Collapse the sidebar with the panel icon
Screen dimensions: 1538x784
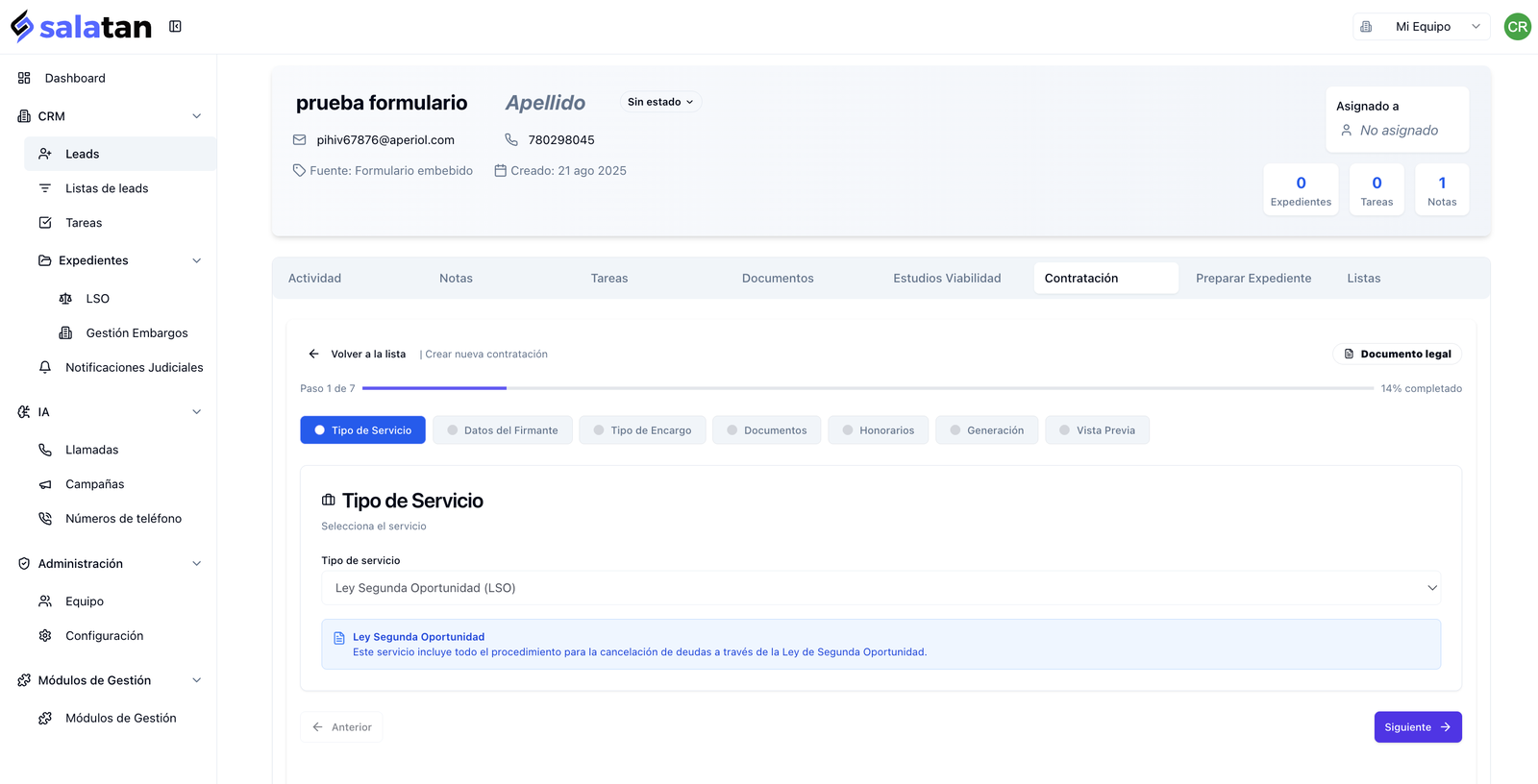pos(175,26)
